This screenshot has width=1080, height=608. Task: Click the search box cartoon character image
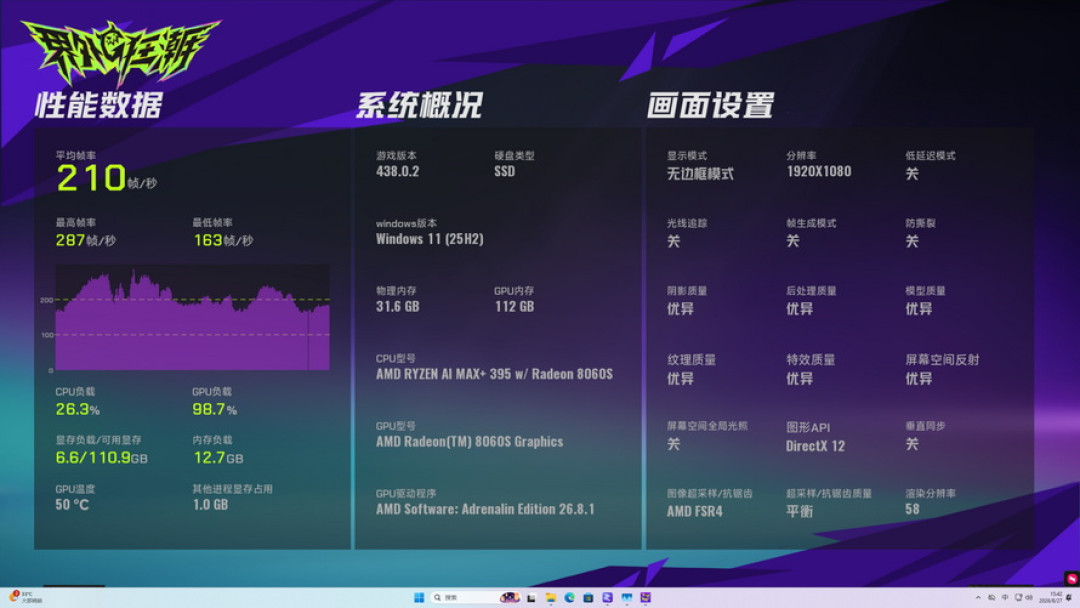coord(510,597)
